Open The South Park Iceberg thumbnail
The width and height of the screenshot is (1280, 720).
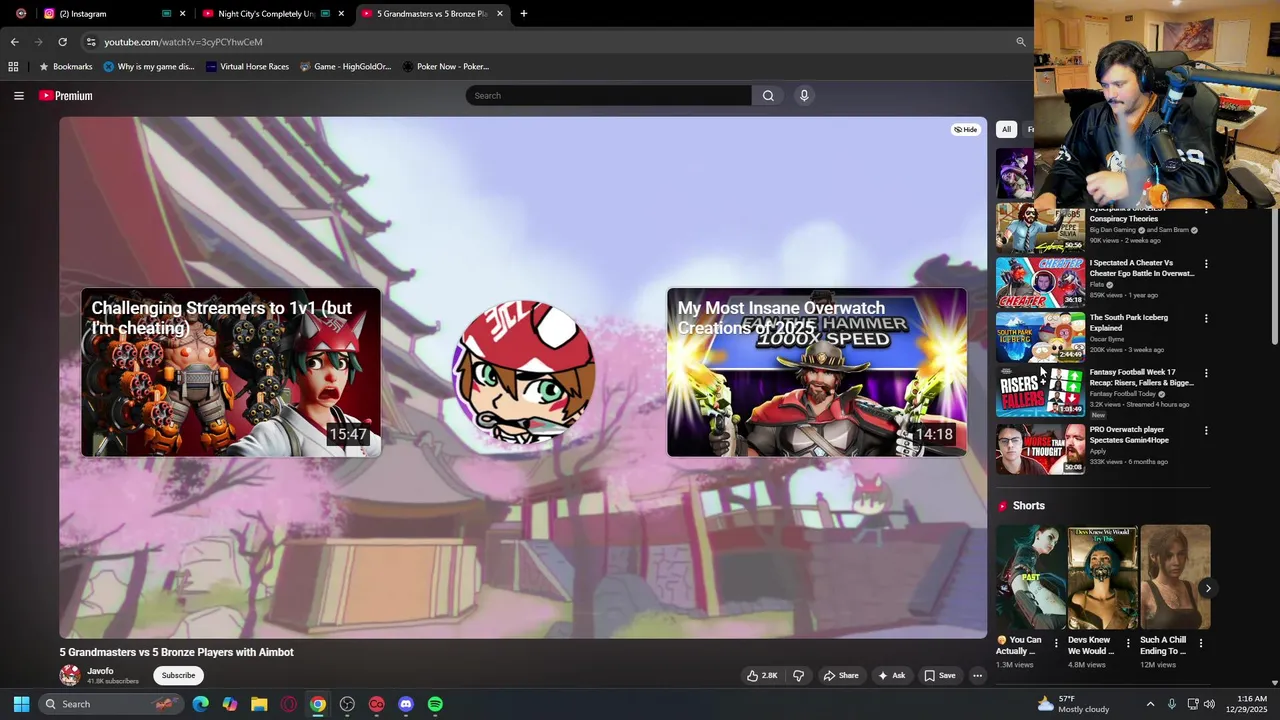coord(1040,337)
